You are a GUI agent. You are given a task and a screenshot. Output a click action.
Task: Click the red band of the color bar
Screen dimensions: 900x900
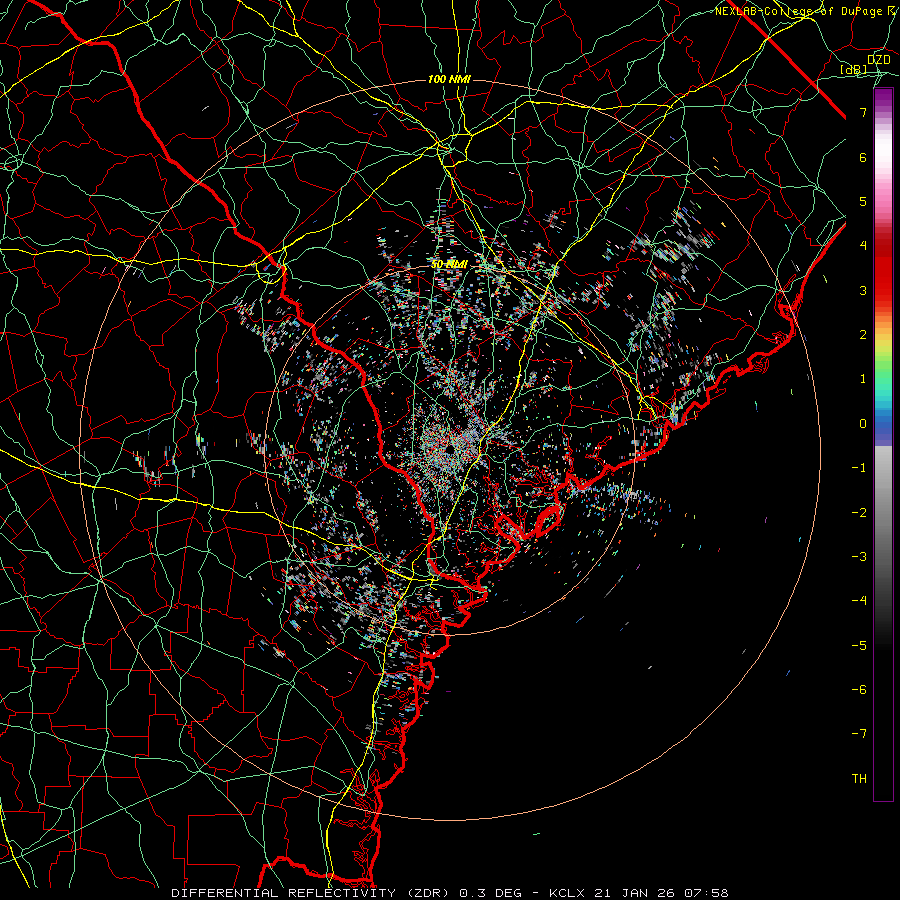pyautogui.click(x=883, y=270)
